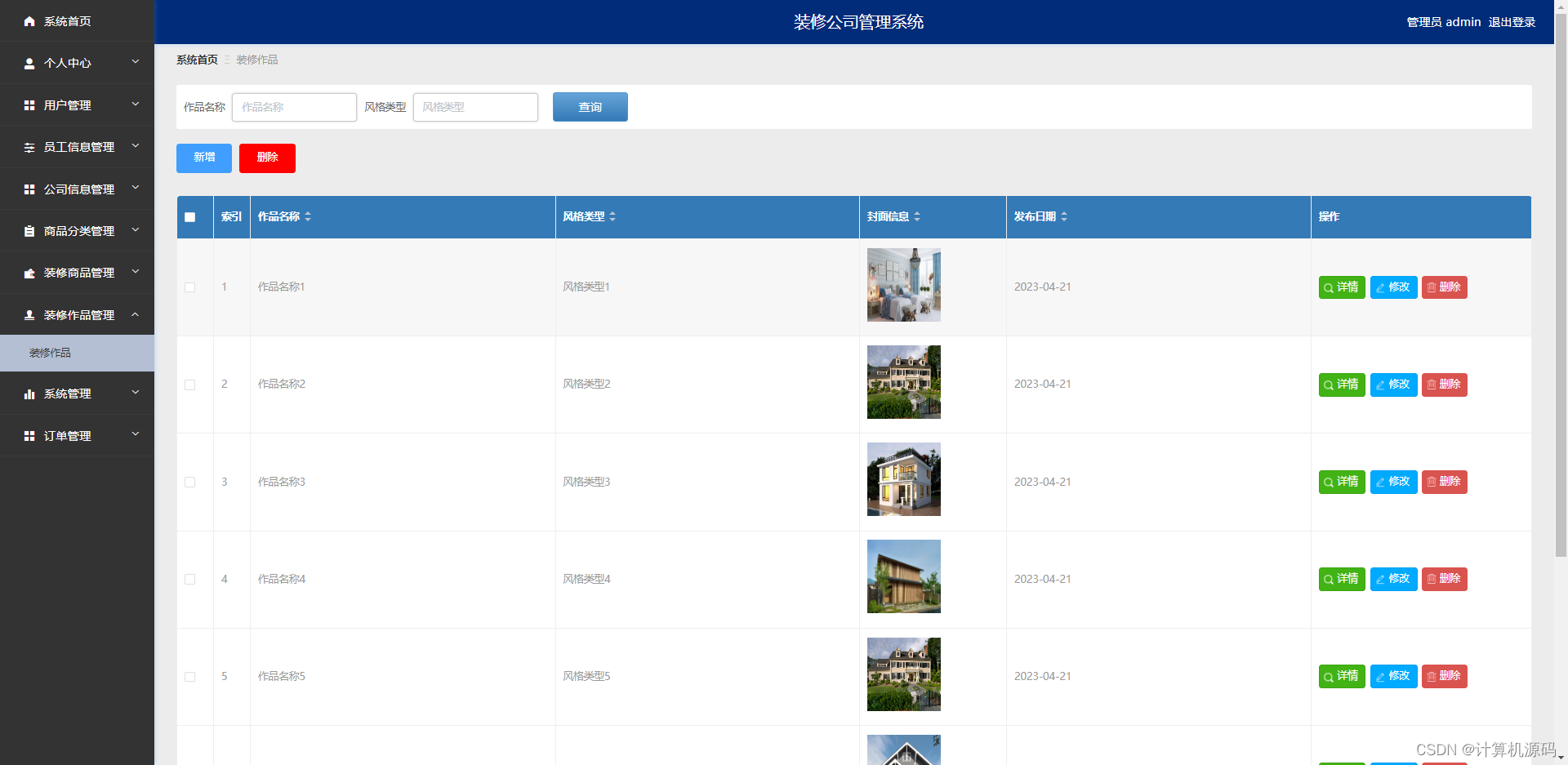Select the person icon for 个人中心
Image resolution: width=1568 pixels, height=765 pixels.
[x=29, y=63]
